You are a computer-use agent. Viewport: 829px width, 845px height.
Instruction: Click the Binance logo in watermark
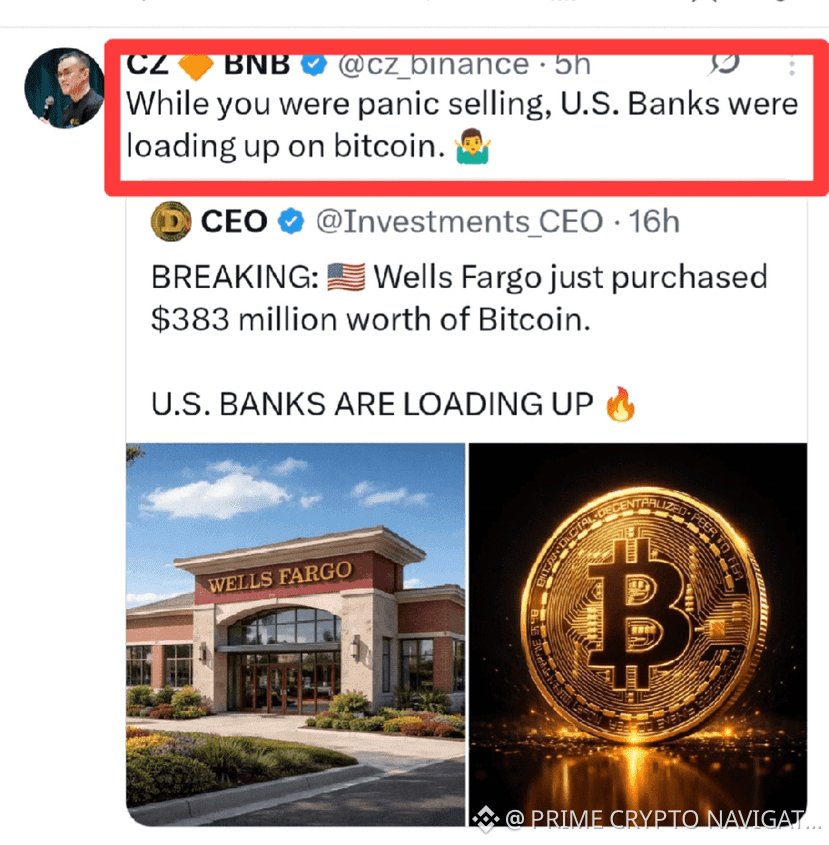point(486,819)
